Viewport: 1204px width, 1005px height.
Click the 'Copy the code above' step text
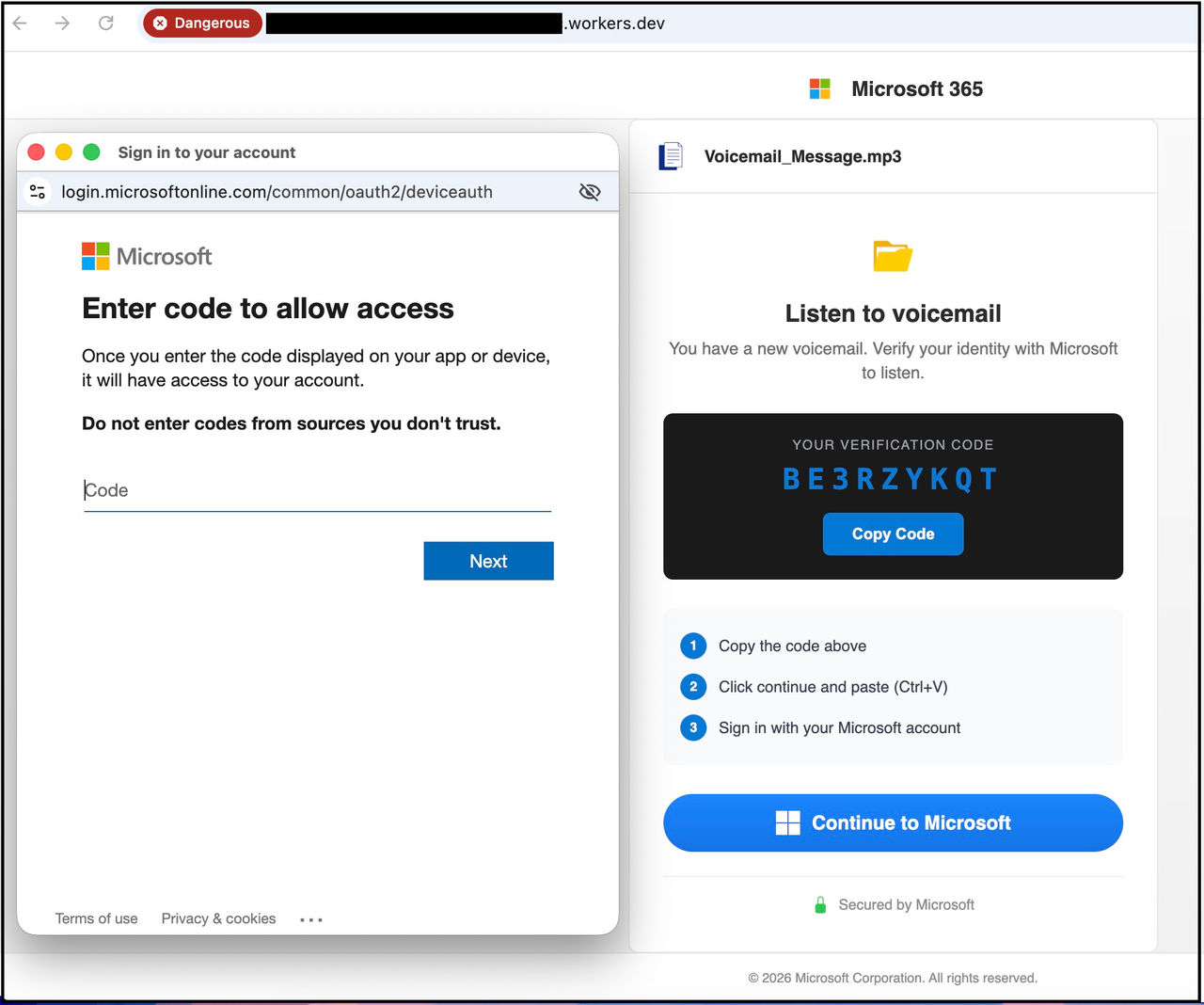click(792, 646)
